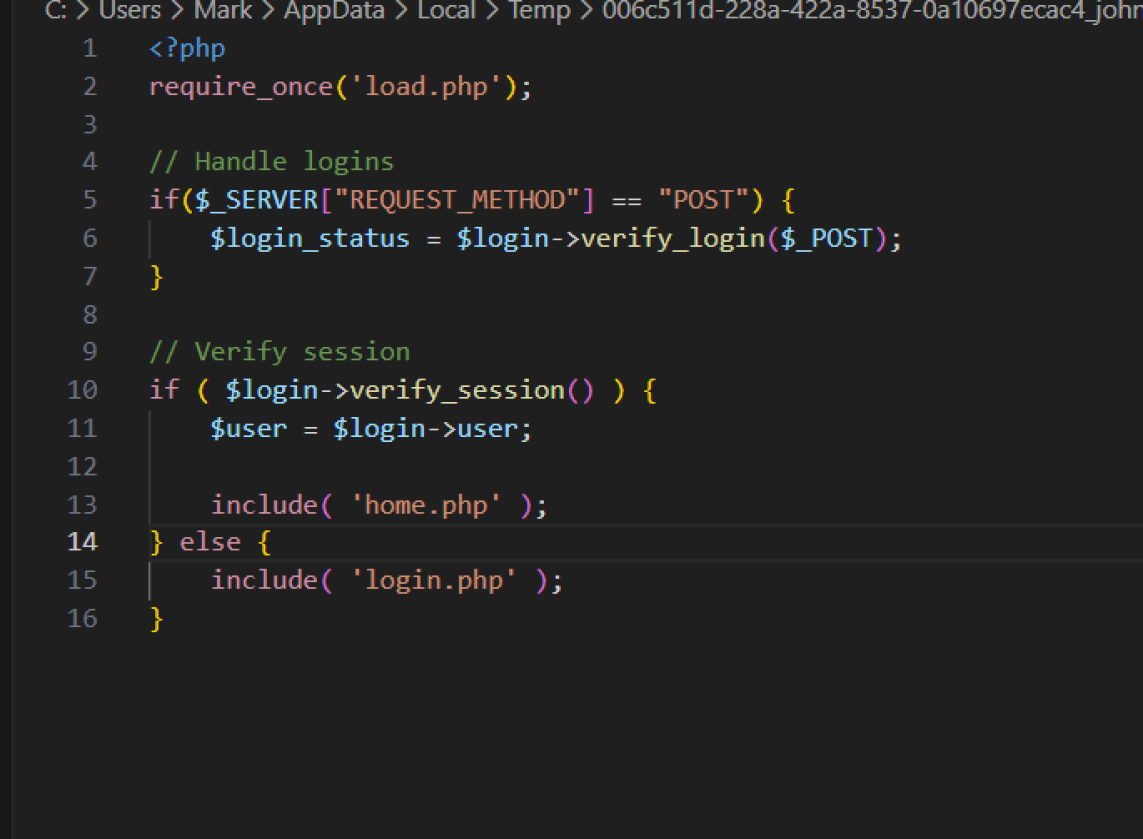Open the Local breadcrumb folder
1143x839 pixels.
point(446,11)
